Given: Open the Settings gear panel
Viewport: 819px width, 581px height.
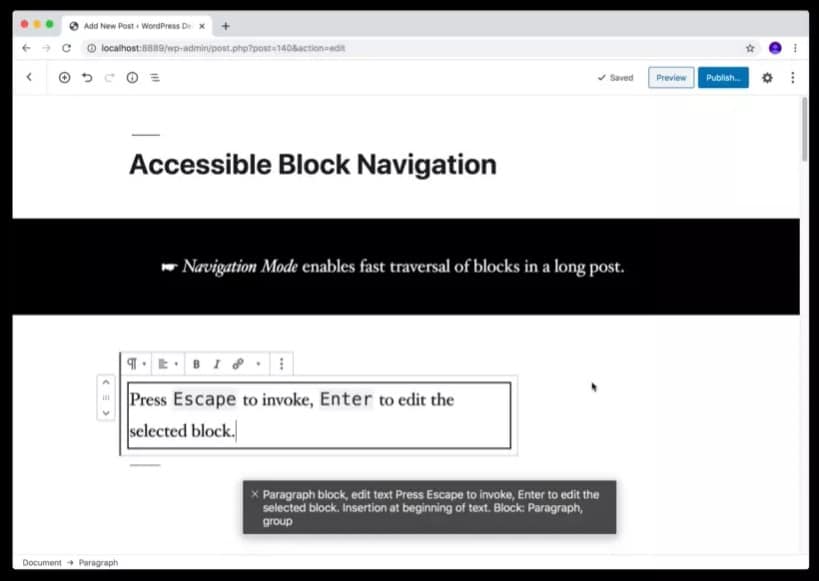Looking at the screenshot, I should coord(767,78).
